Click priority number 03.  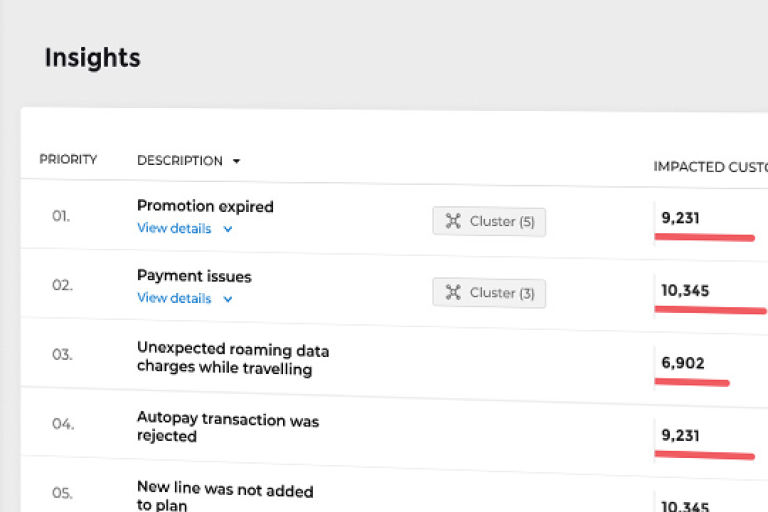point(62,355)
